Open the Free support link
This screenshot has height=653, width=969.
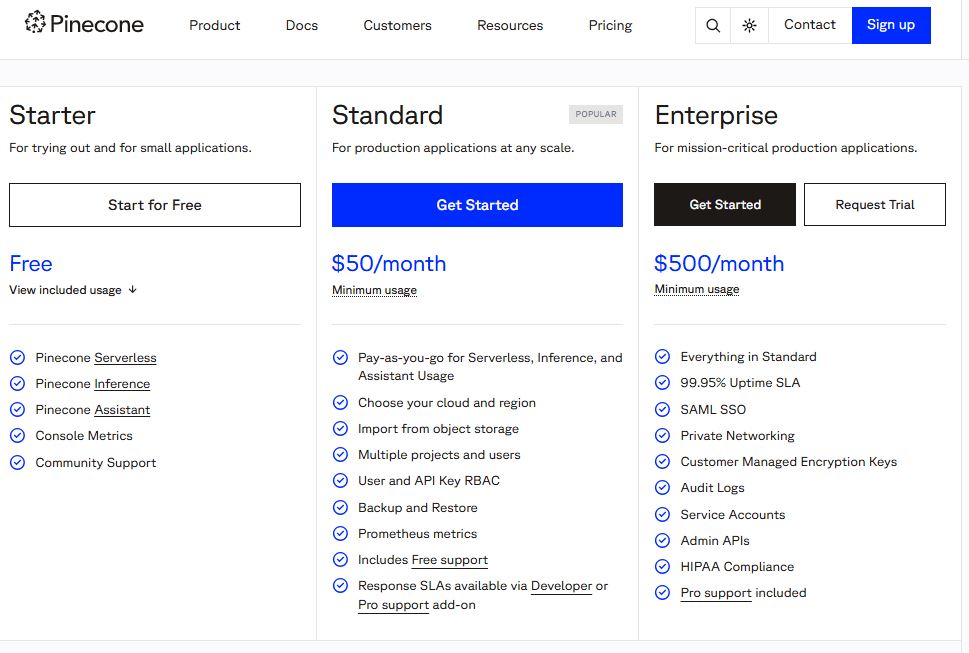449,560
